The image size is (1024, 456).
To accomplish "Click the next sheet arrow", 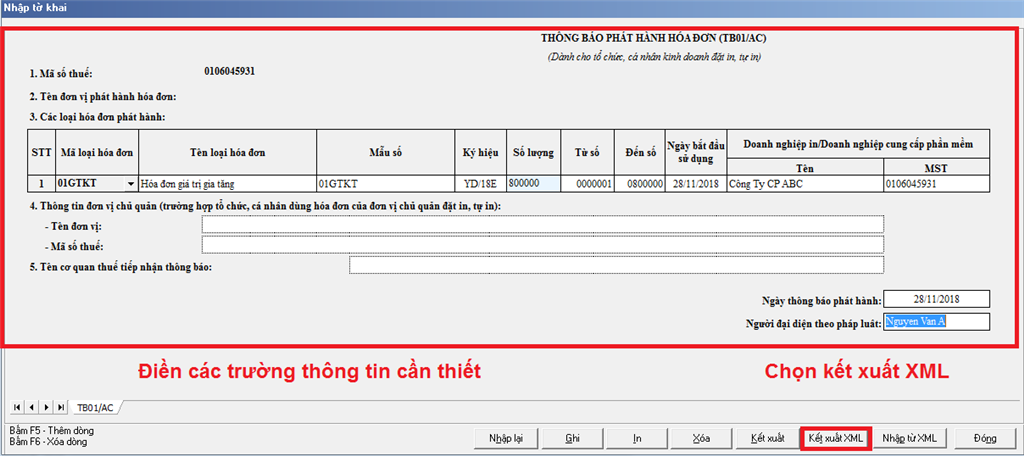I will point(46,407).
